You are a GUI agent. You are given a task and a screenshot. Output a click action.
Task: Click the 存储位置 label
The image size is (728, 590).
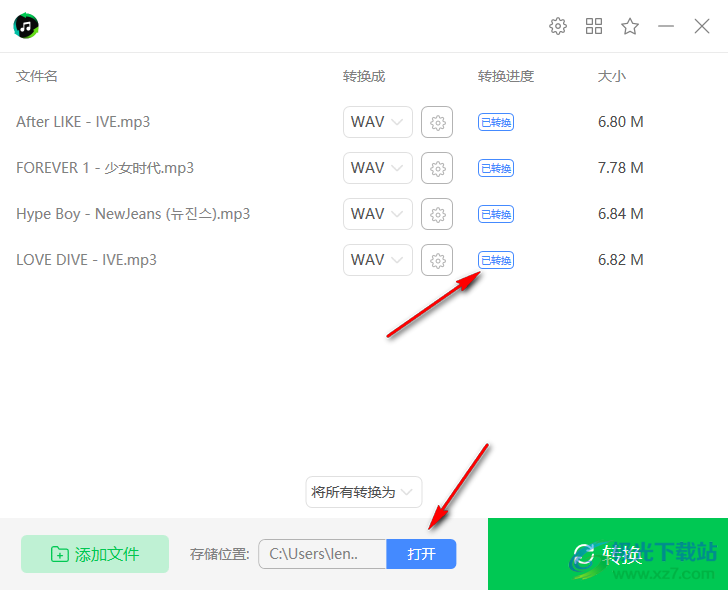(x=220, y=554)
